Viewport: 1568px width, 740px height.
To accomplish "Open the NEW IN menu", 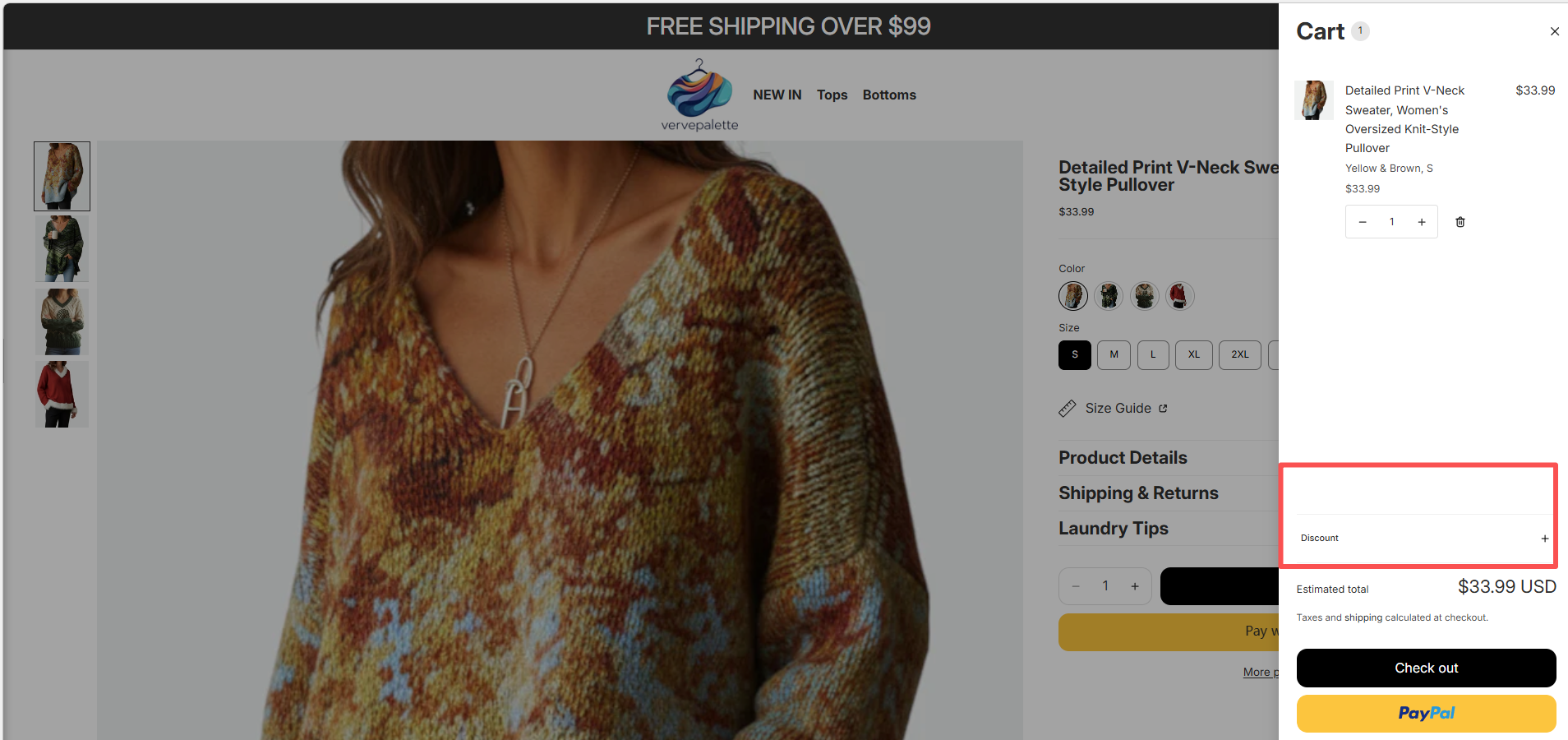I will pyautogui.click(x=777, y=95).
